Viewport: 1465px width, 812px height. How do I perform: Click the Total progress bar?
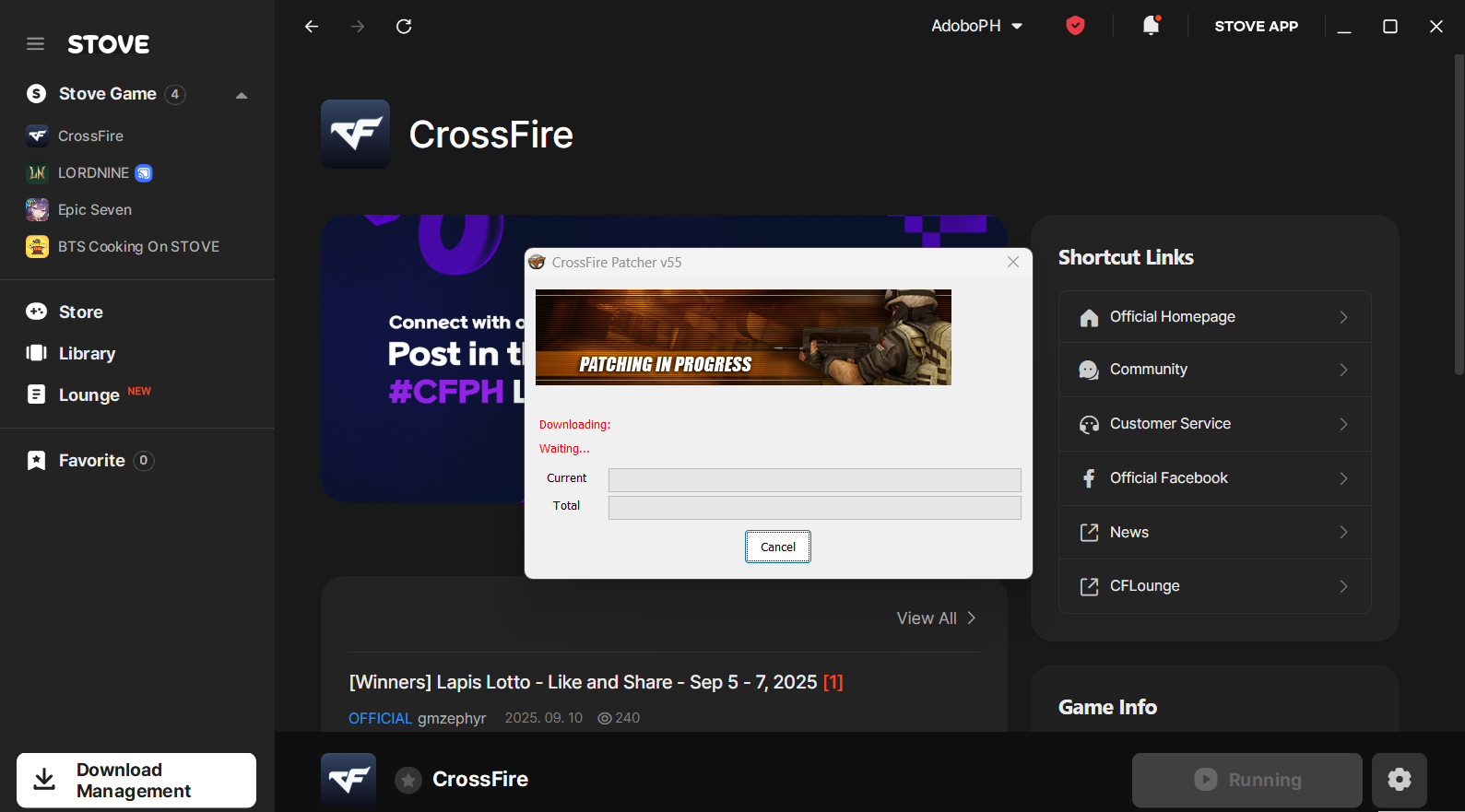[x=815, y=507]
